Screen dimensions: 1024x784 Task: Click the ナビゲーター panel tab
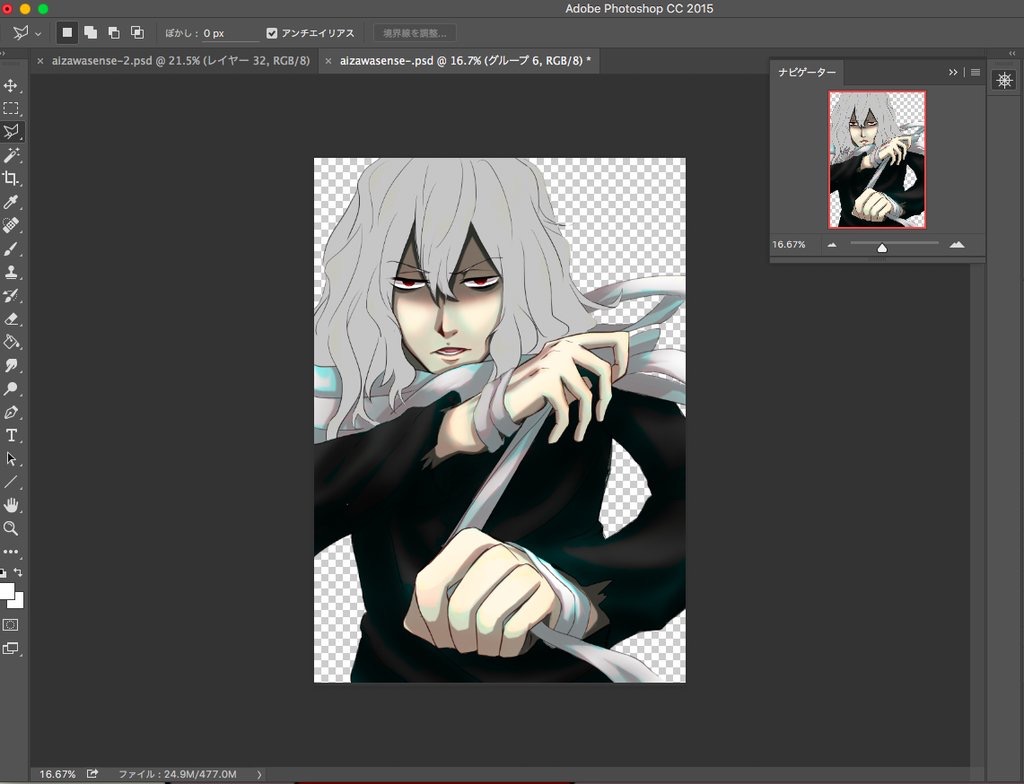pos(806,73)
